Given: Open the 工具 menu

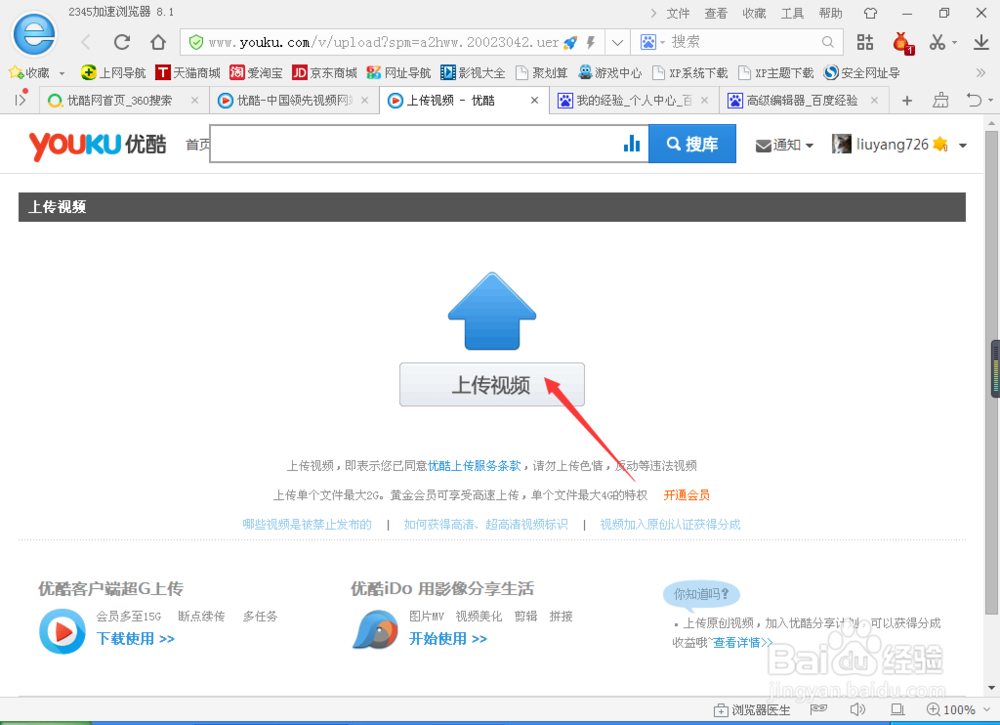Looking at the screenshot, I should coord(792,13).
